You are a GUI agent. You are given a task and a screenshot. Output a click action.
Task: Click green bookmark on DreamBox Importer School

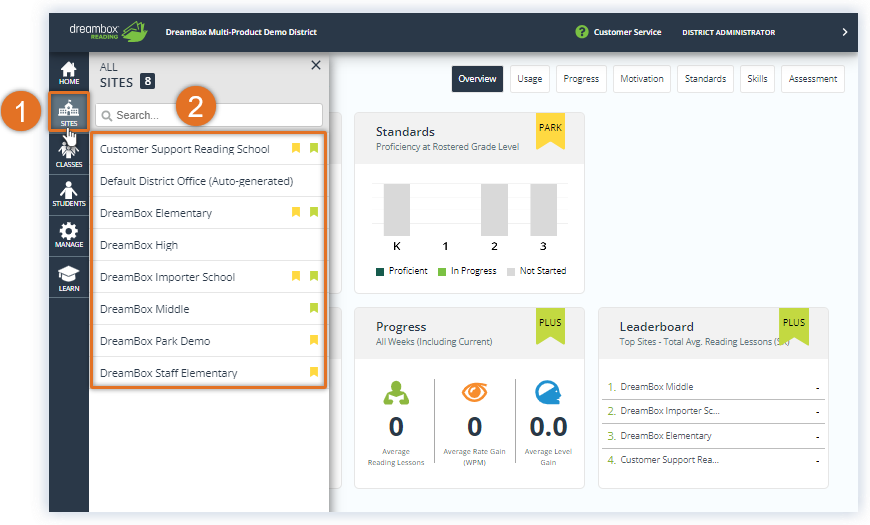point(313,276)
